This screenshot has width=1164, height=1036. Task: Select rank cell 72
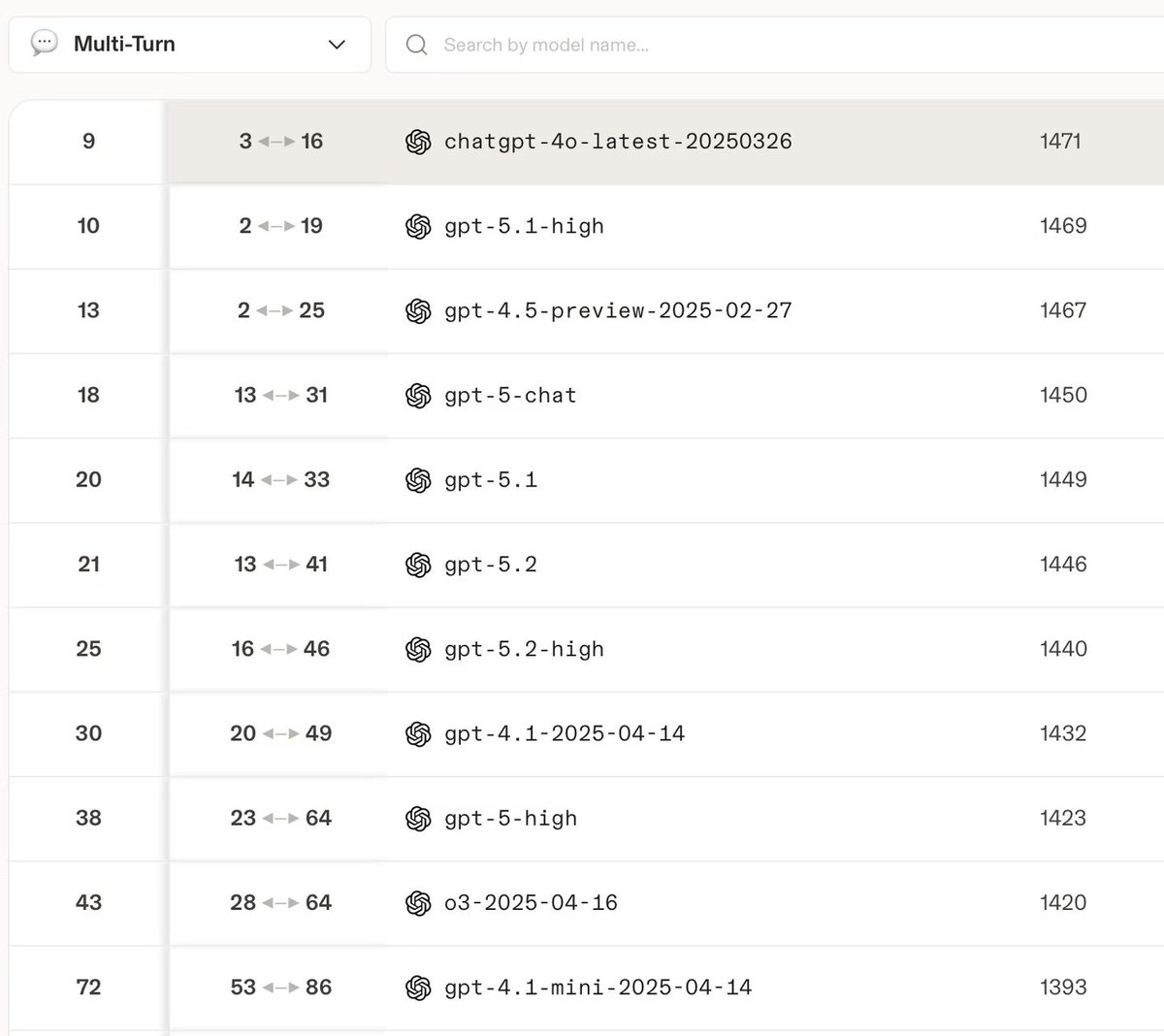[x=88, y=987]
